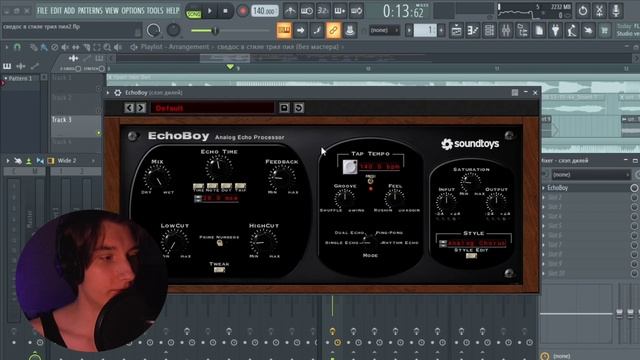The height and width of the screenshot is (360, 640).
Task: Toggle wait for input before recording
Action: [x=307, y=11]
